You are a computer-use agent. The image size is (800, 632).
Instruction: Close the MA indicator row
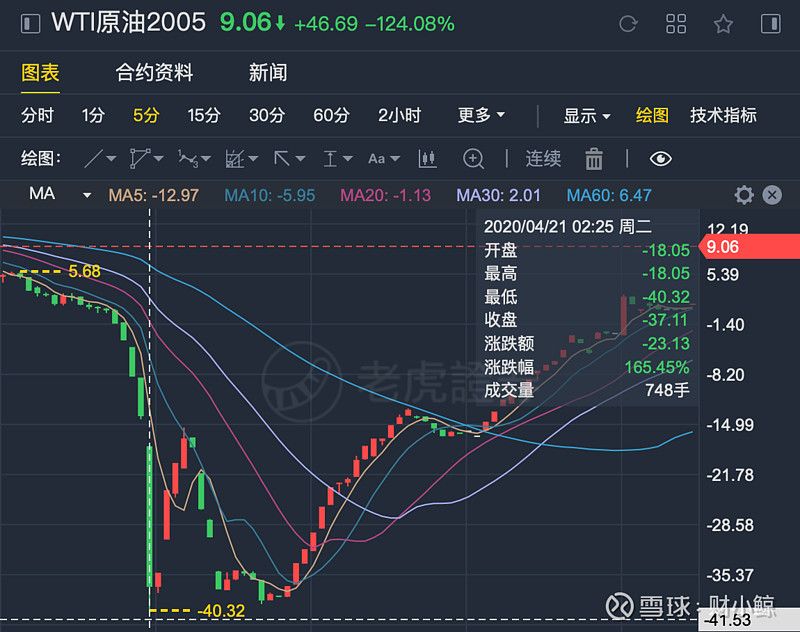click(x=772, y=195)
